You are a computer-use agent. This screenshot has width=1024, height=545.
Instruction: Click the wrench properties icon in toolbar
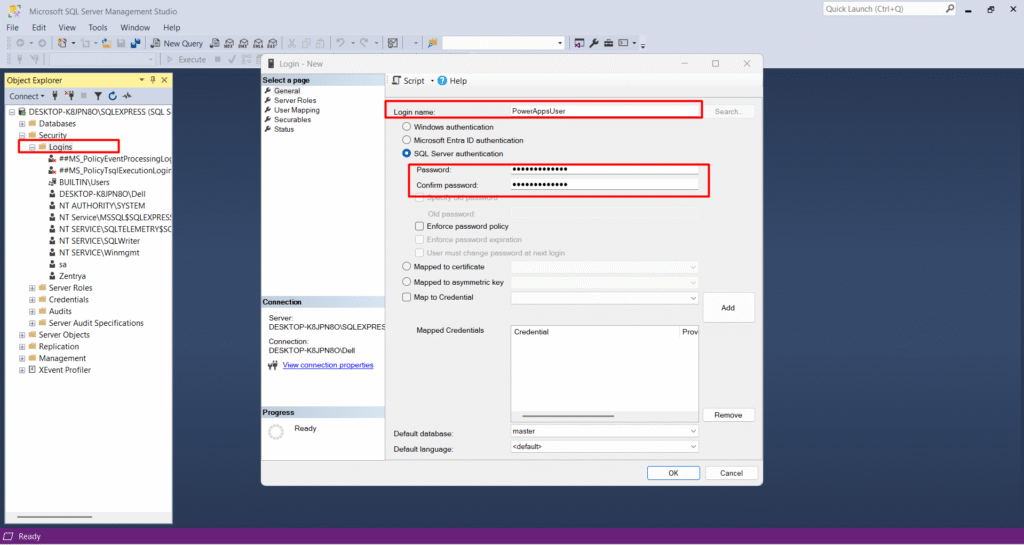pos(593,43)
